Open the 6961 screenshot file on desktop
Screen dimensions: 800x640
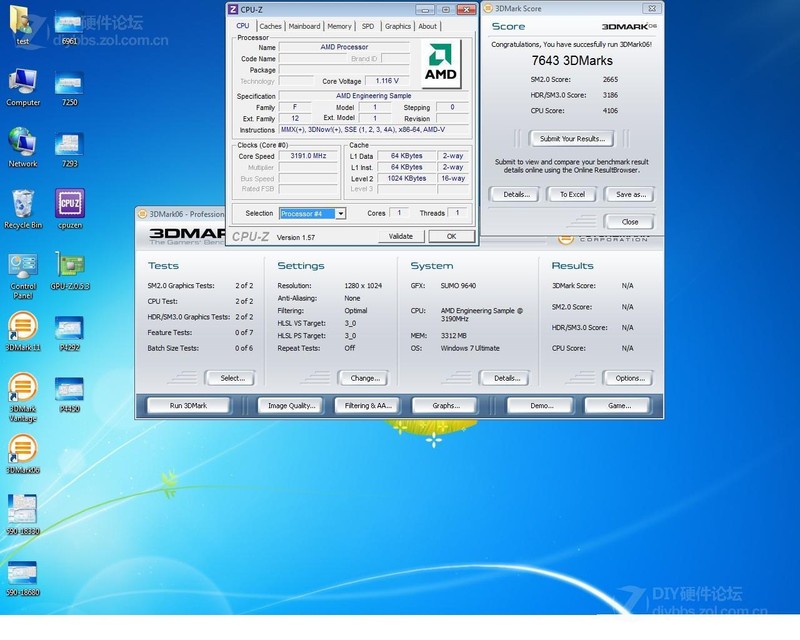[69, 28]
